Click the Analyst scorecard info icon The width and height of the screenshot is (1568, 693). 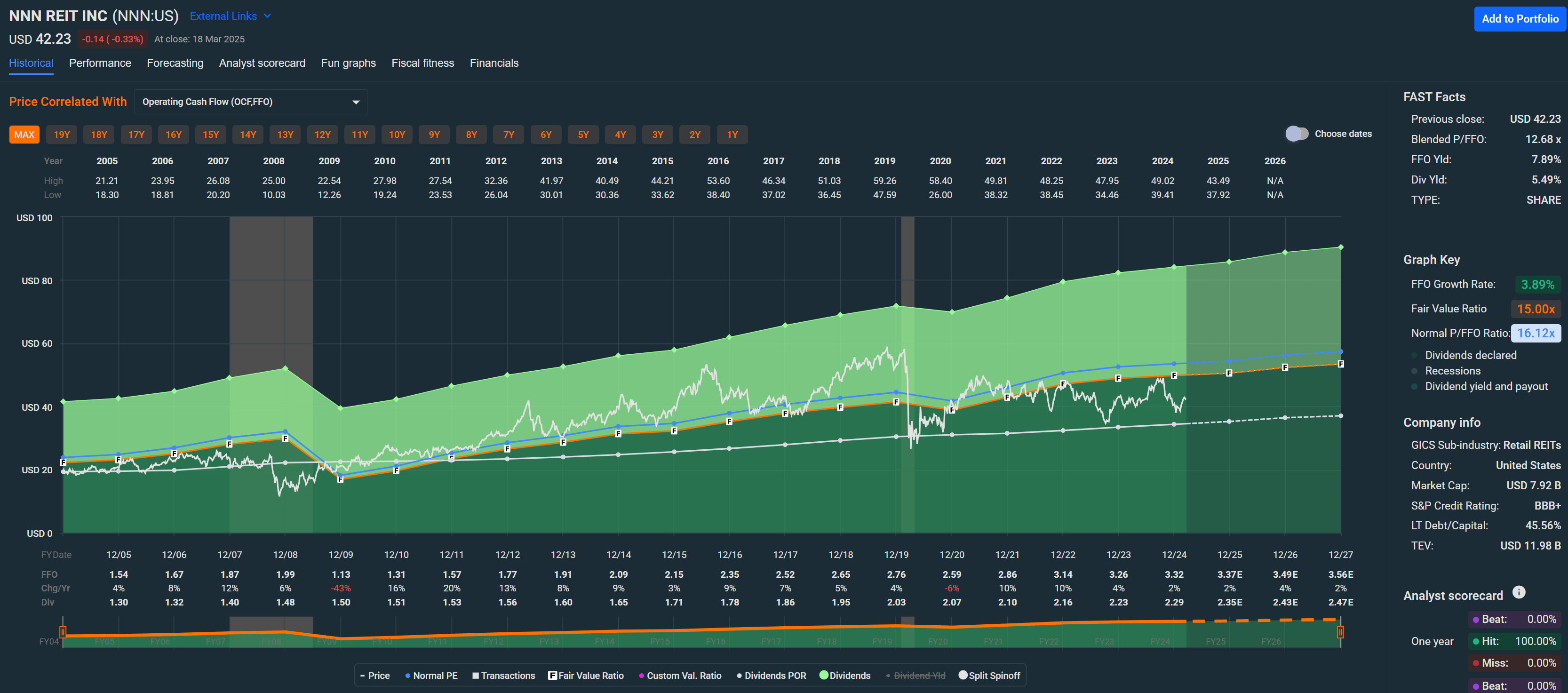coord(1519,592)
